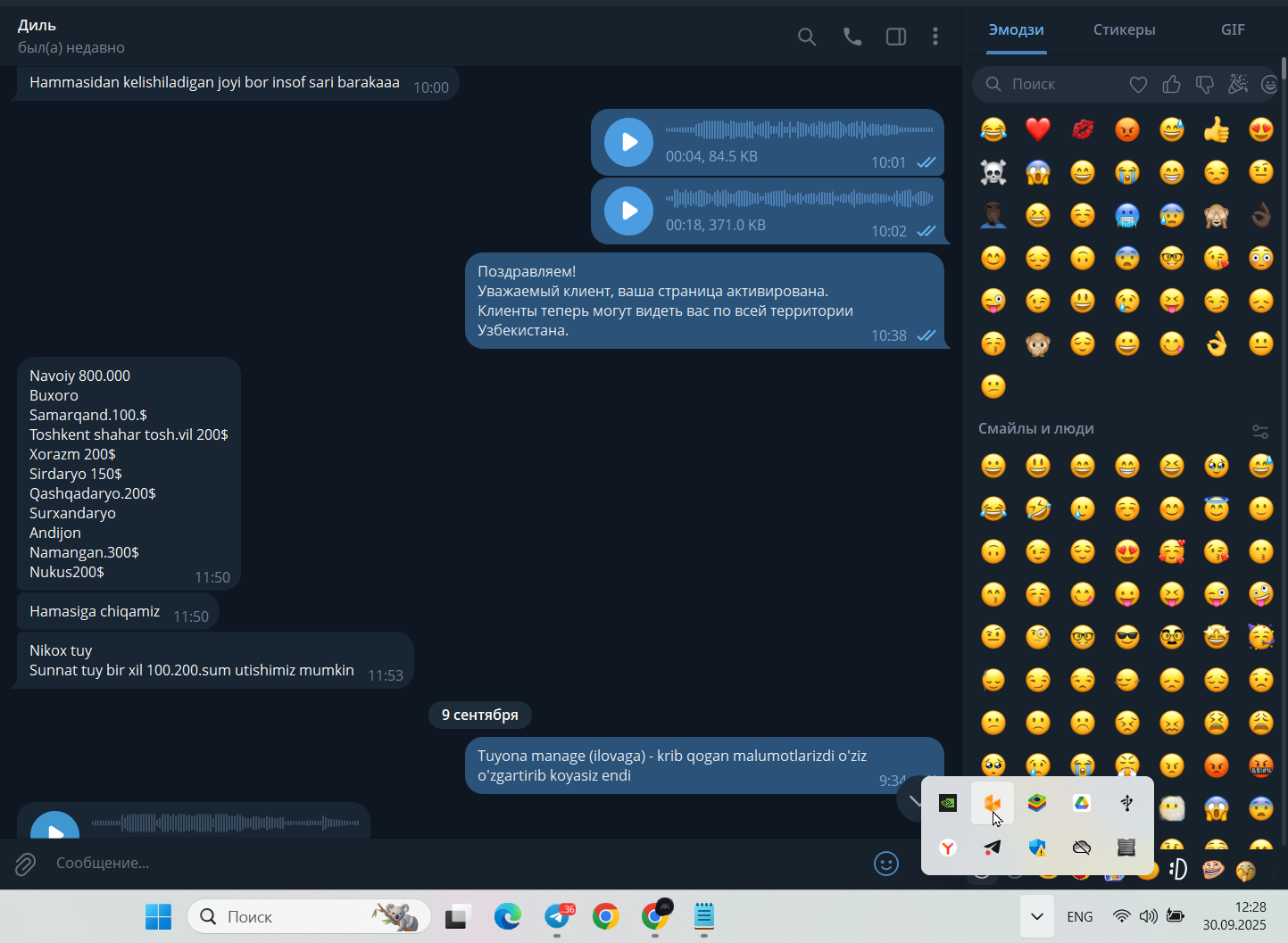Image resolution: width=1288 pixels, height=943 pixels.
Task: Click the 'Tuyona manage (ilovaga)' message
Action: pyautogui.click(x=704, y=765)
